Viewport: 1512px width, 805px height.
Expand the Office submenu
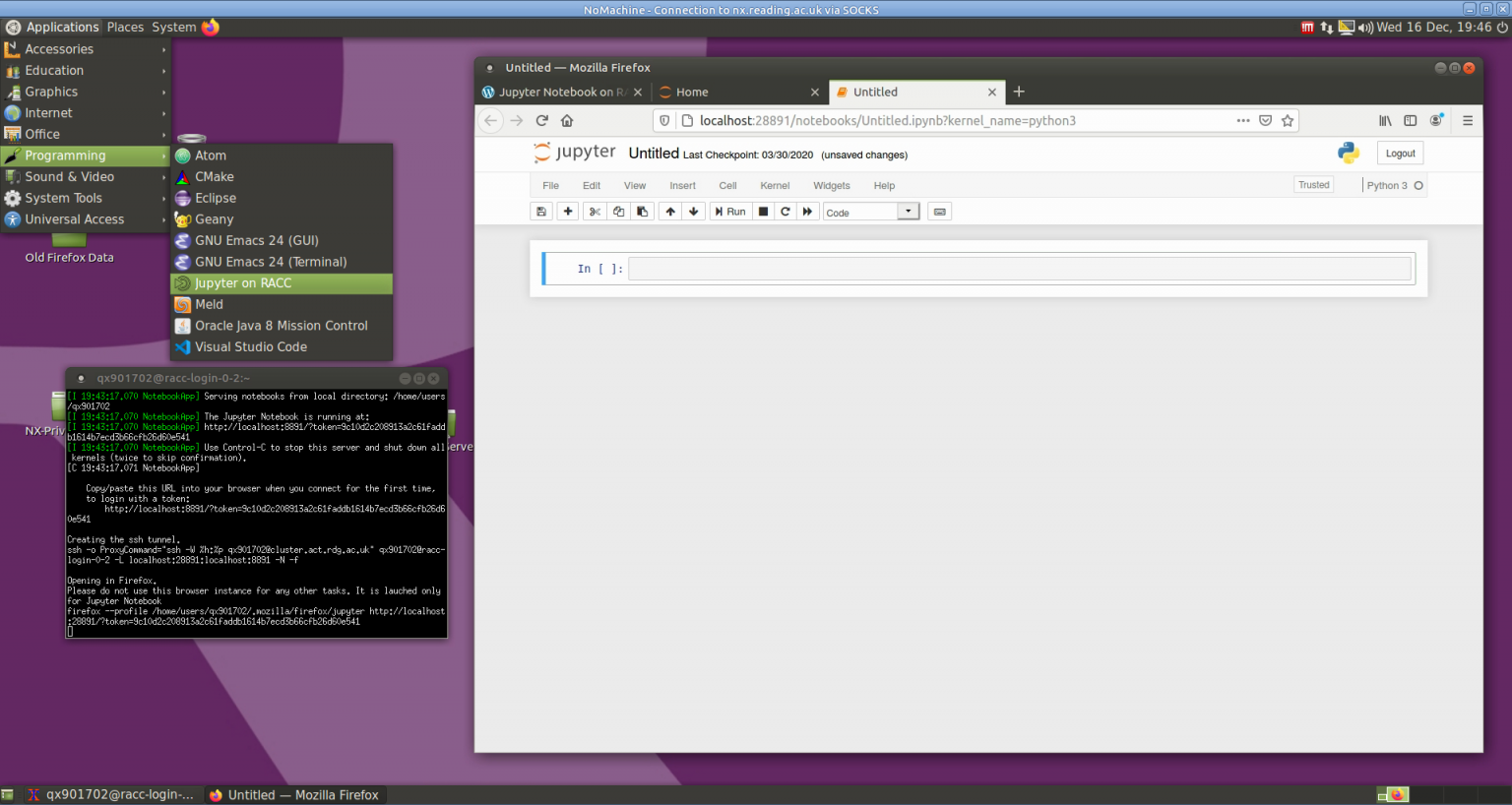[85, 134]
